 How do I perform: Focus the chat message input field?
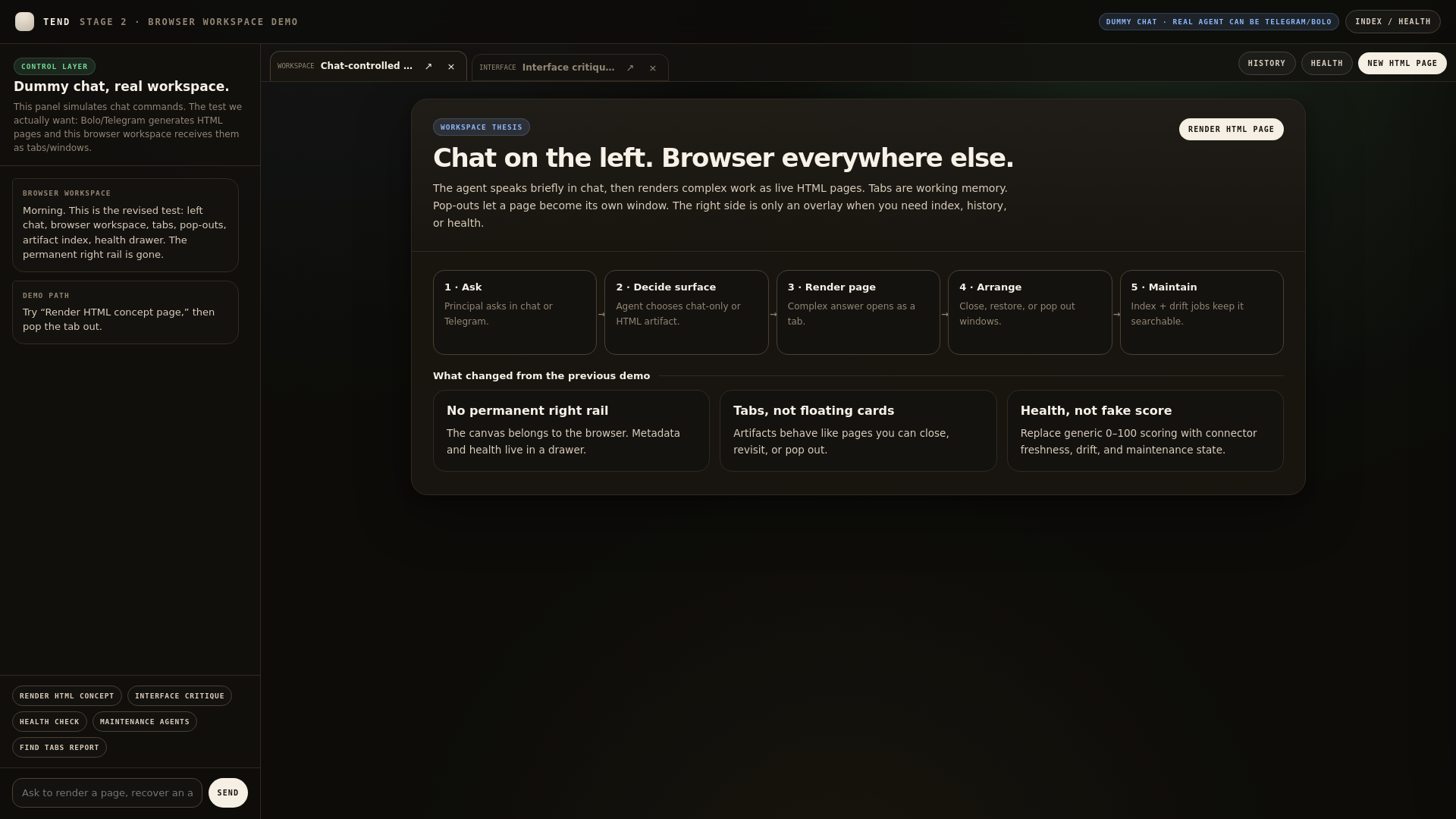pos(107,793)
